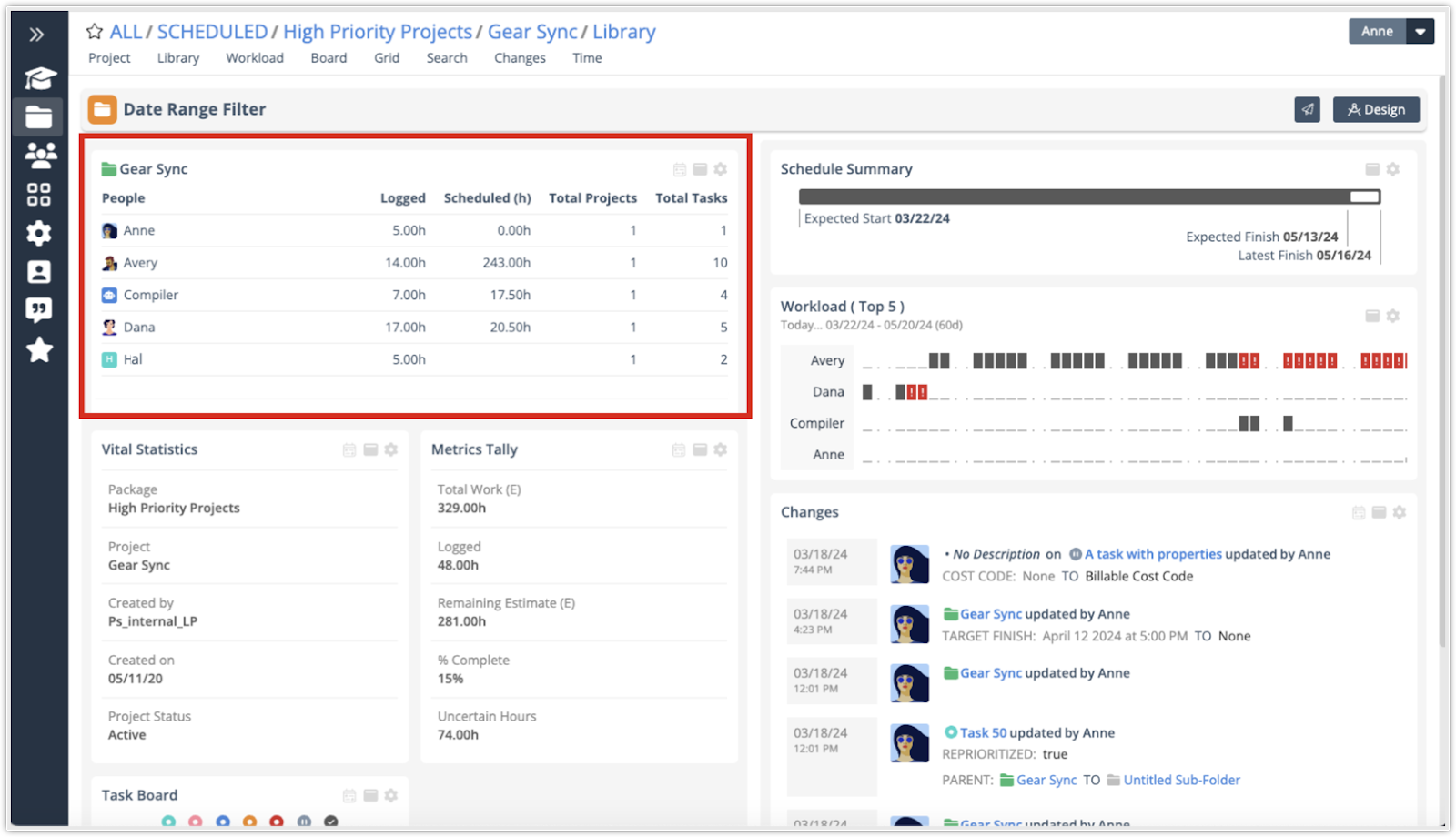Switch to the Workload tab

click(255, 58)
